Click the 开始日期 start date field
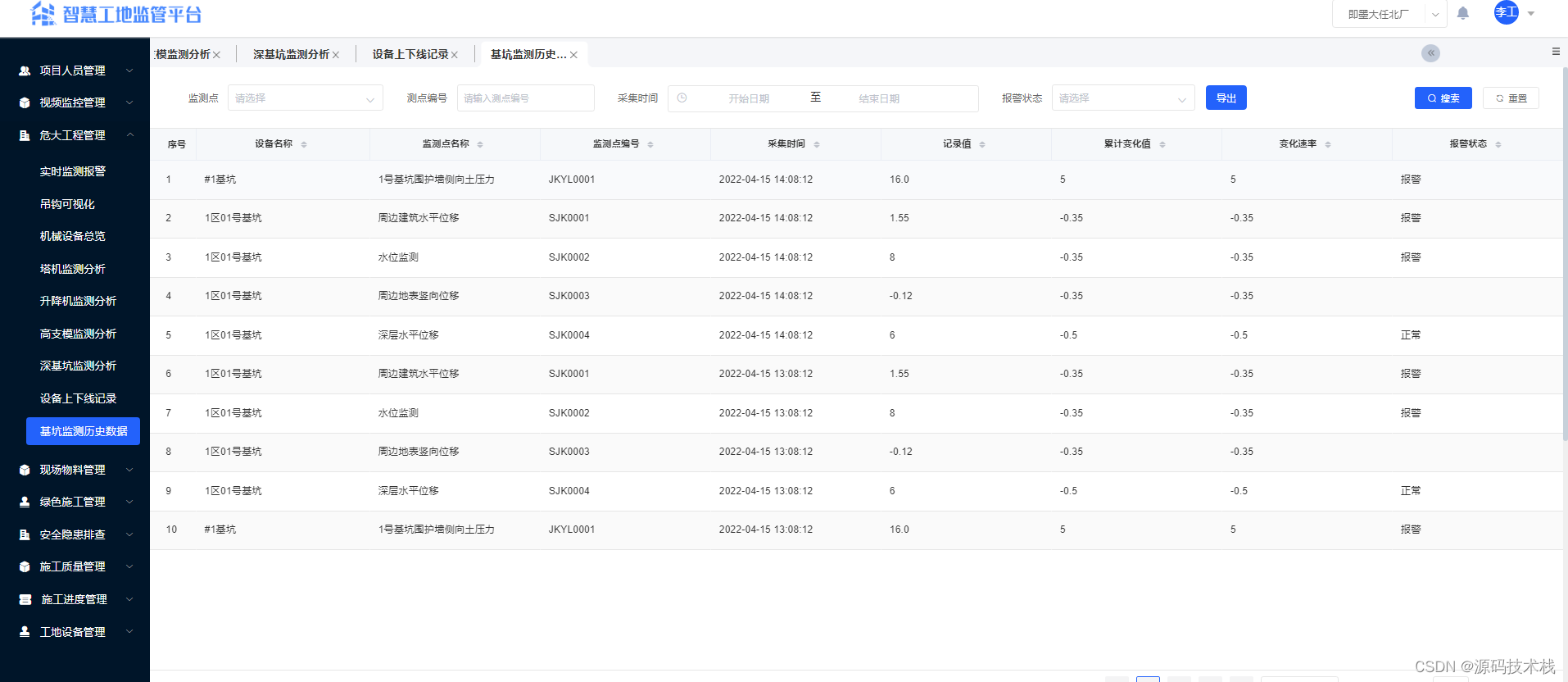 tap(749, 98)
